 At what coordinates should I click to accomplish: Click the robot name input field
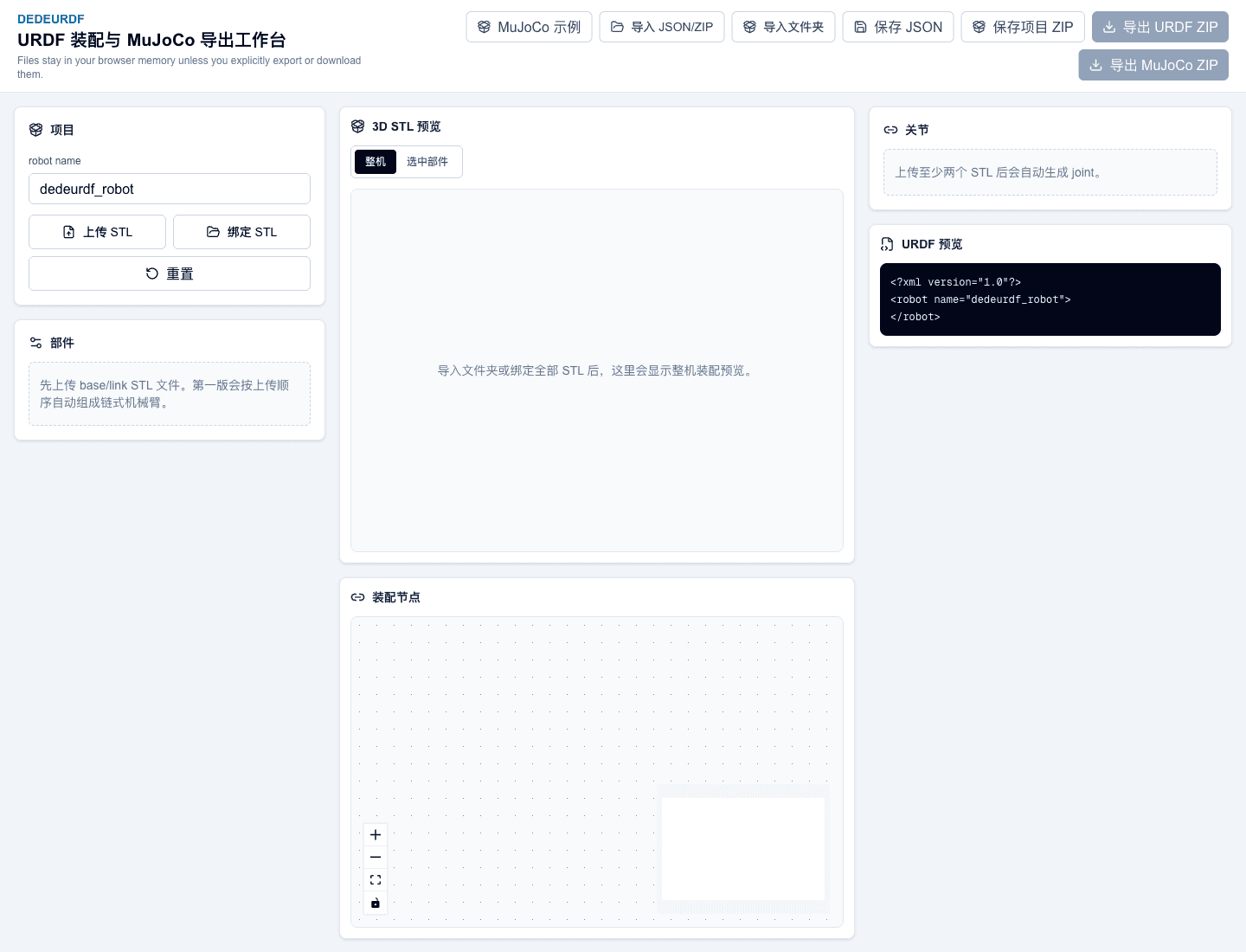(x=170, y=189)
